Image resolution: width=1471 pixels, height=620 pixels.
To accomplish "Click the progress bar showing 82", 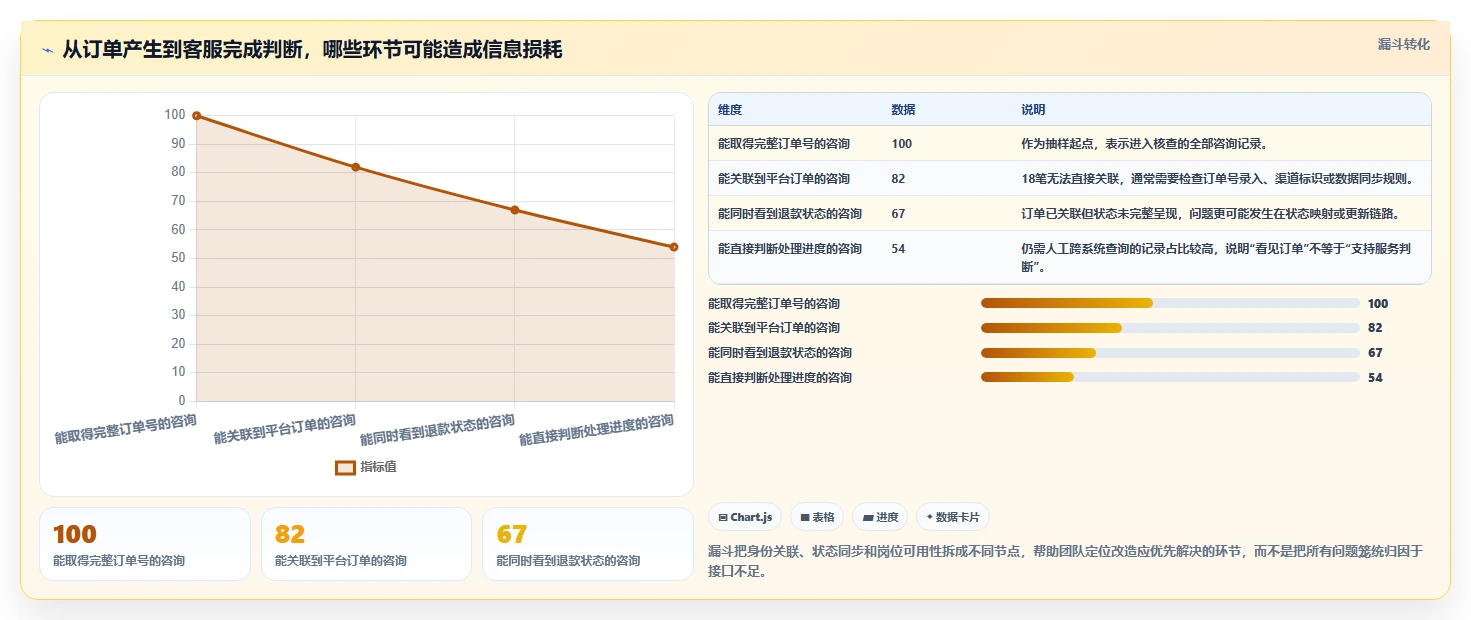I will (1170, 328).
